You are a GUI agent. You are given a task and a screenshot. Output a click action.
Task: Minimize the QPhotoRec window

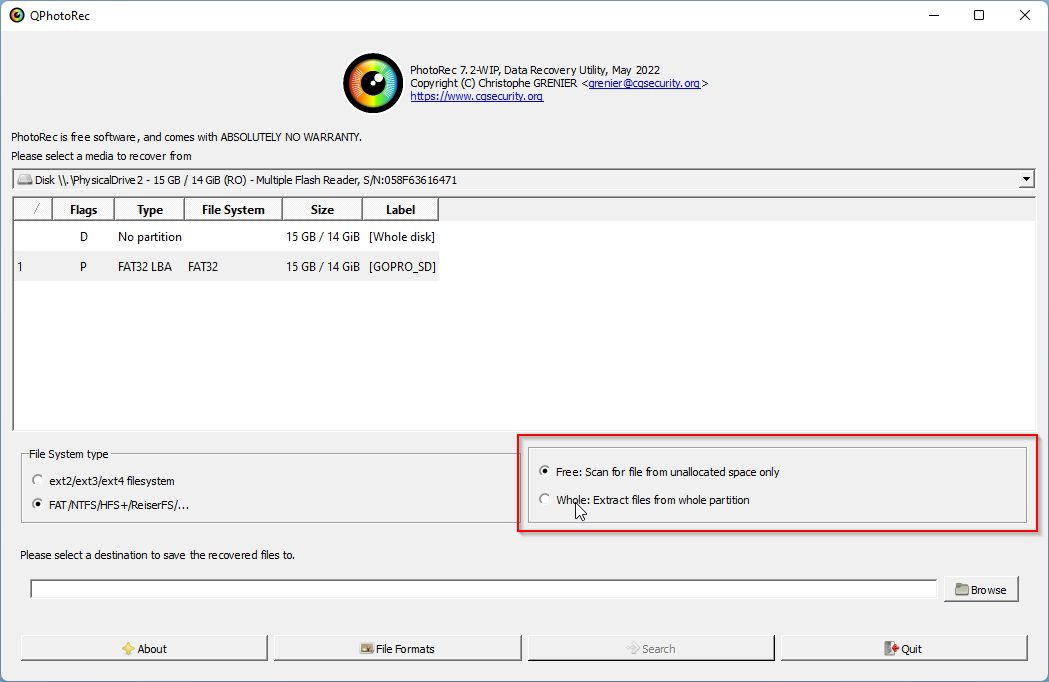pyautogui.click(x=934, y=15)
